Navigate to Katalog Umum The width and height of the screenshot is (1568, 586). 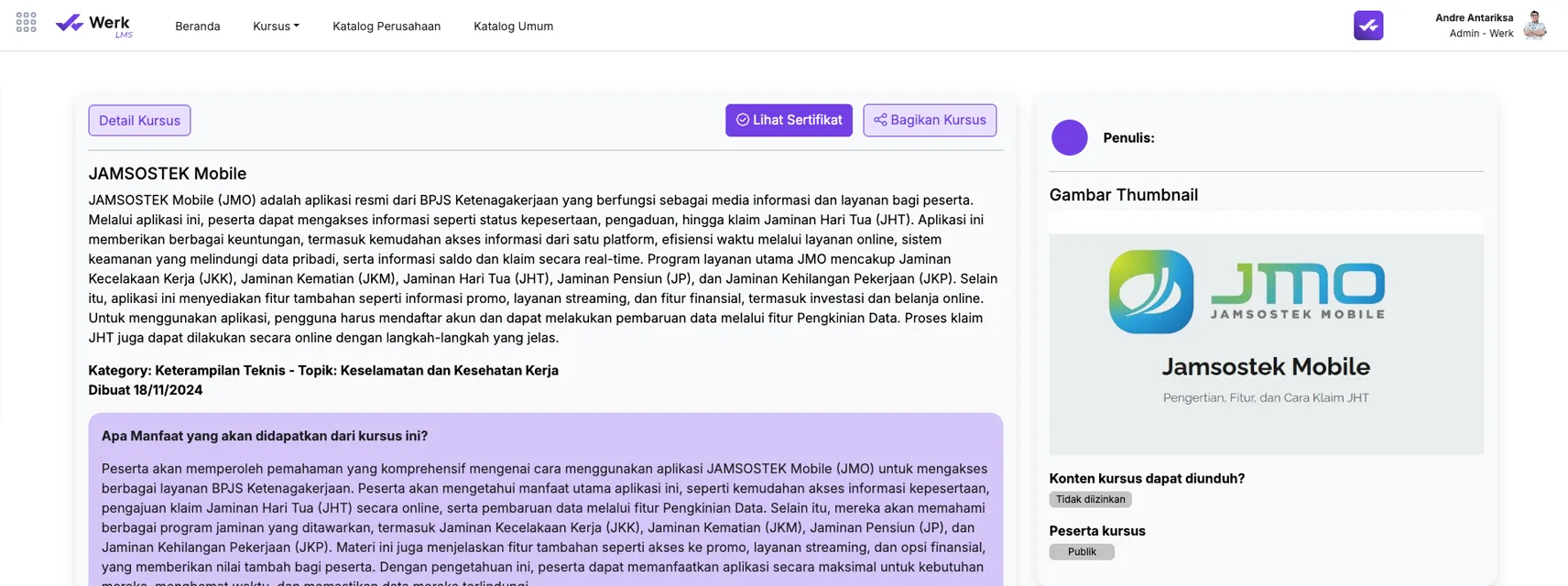coord(513,27)
